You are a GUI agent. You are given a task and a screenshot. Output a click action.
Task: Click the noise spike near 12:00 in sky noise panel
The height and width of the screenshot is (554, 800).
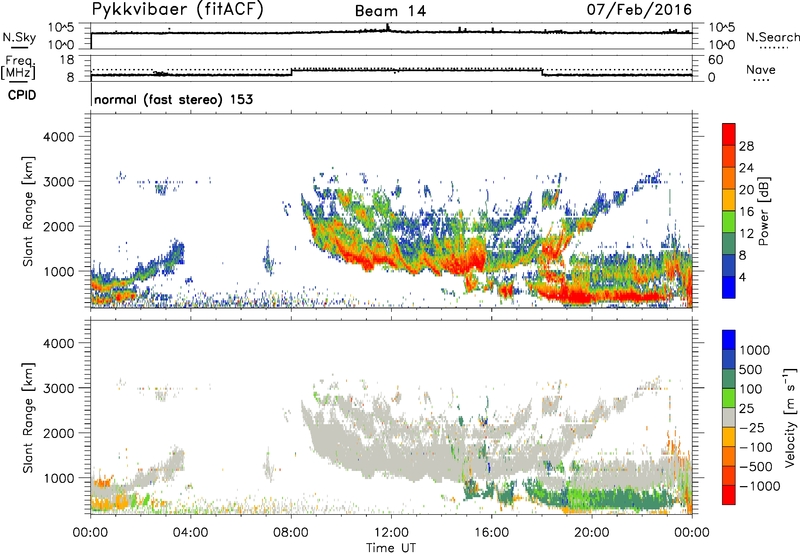tap(388, 27)
